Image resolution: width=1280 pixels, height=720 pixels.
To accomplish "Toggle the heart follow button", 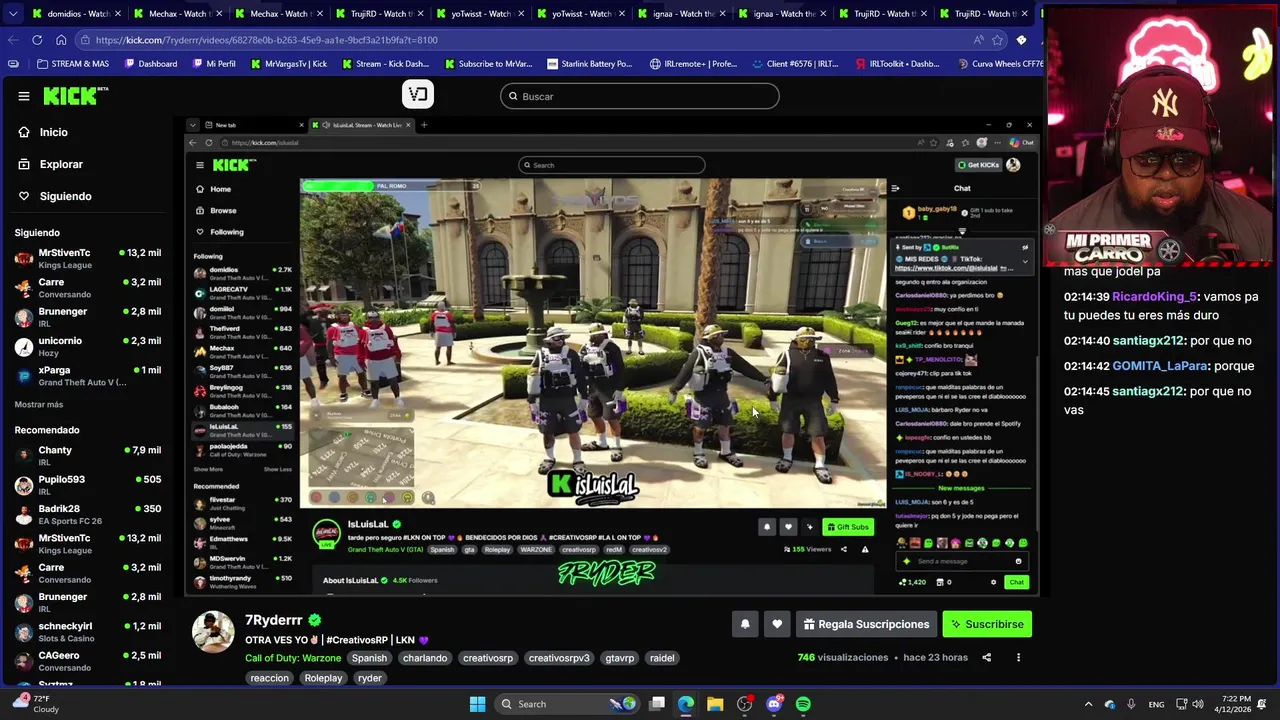I will (x=777, y=624).
